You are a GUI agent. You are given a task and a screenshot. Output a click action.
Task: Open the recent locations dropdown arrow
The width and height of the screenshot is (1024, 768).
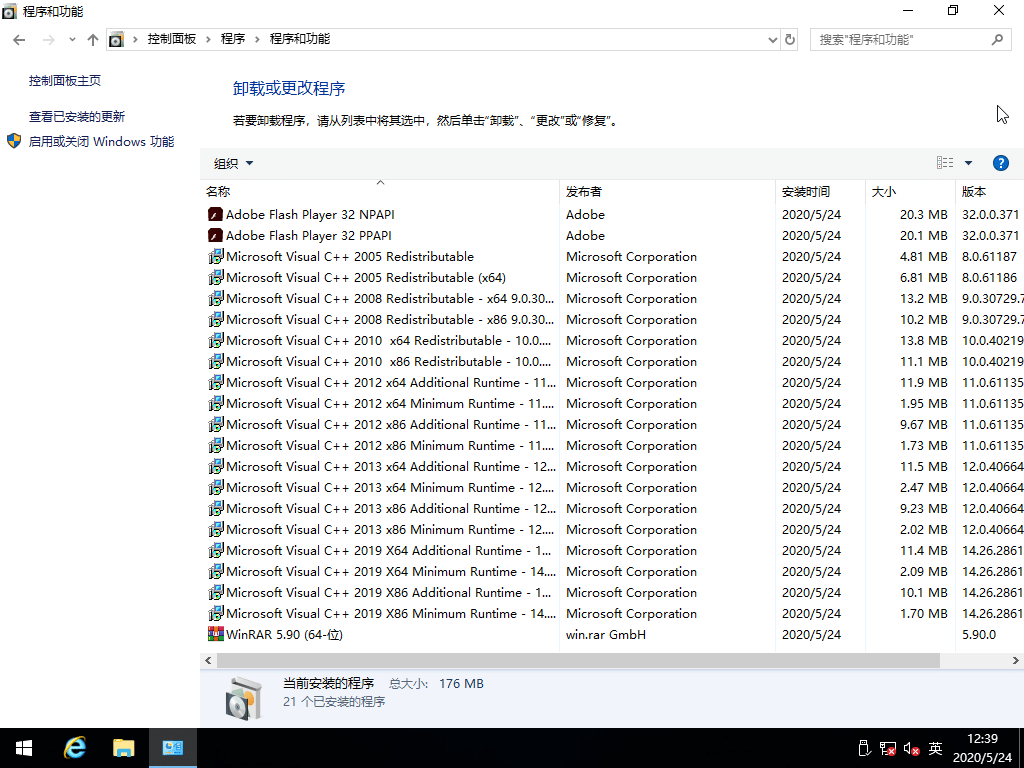(72, 40)
